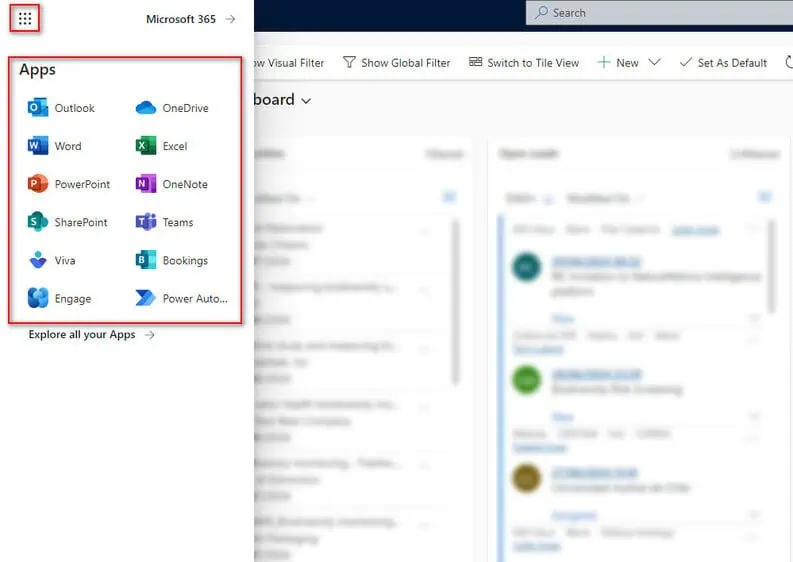Viewport: 793px width, 562px height.
Task: Click the arrow beside Explore all your Apps
Action: pos(150,334)
